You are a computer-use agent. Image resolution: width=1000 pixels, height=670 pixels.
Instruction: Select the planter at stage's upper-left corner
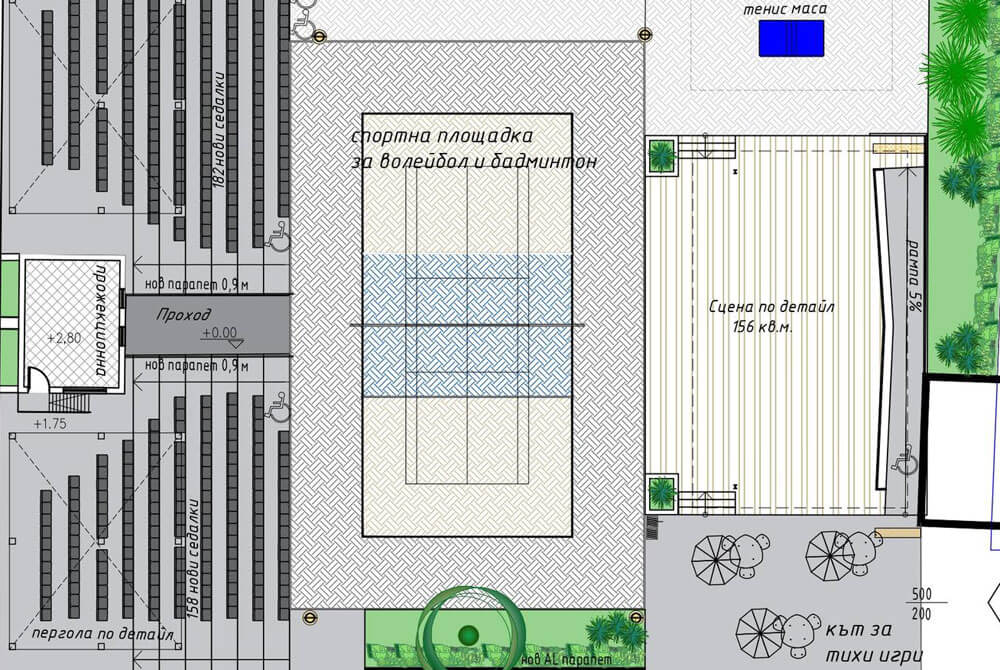click(662, 156)
